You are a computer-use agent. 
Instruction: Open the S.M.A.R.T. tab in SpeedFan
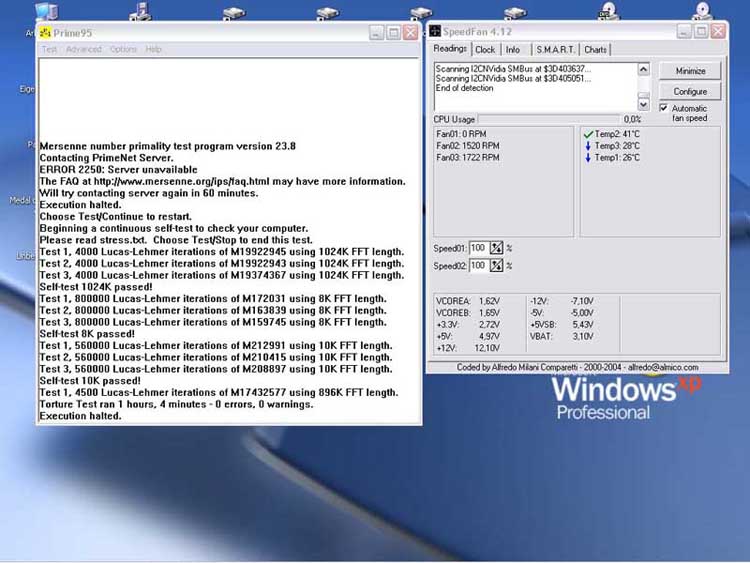tap(555, 50)
